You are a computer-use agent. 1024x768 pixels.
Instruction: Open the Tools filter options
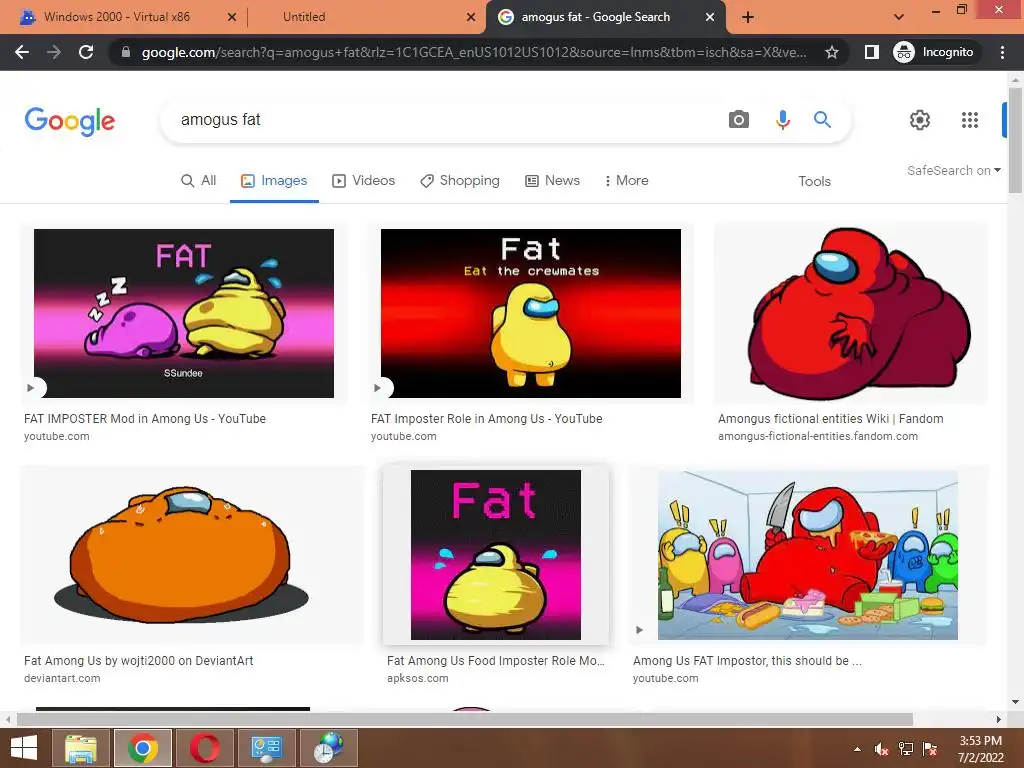click(814, 182)
